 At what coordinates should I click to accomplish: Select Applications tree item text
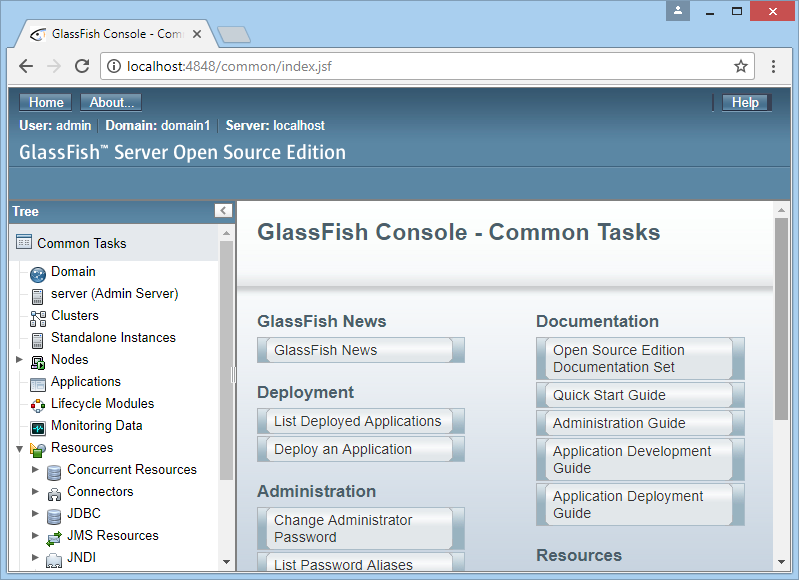[86, 381]
